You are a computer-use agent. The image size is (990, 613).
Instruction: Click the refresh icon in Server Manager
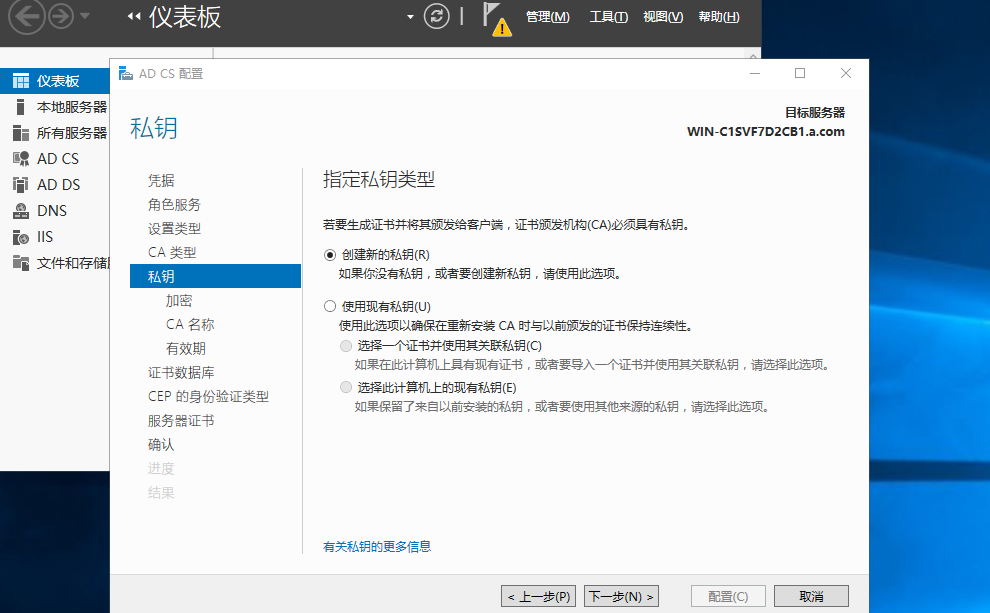pos(436,16)
